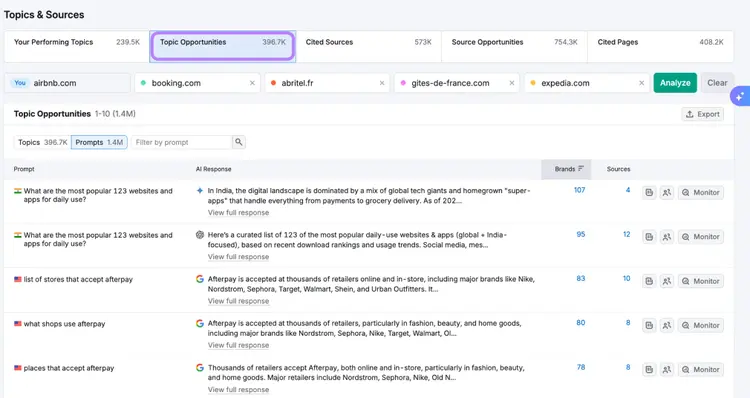Export the topic opportunities list

pos(703,114)
